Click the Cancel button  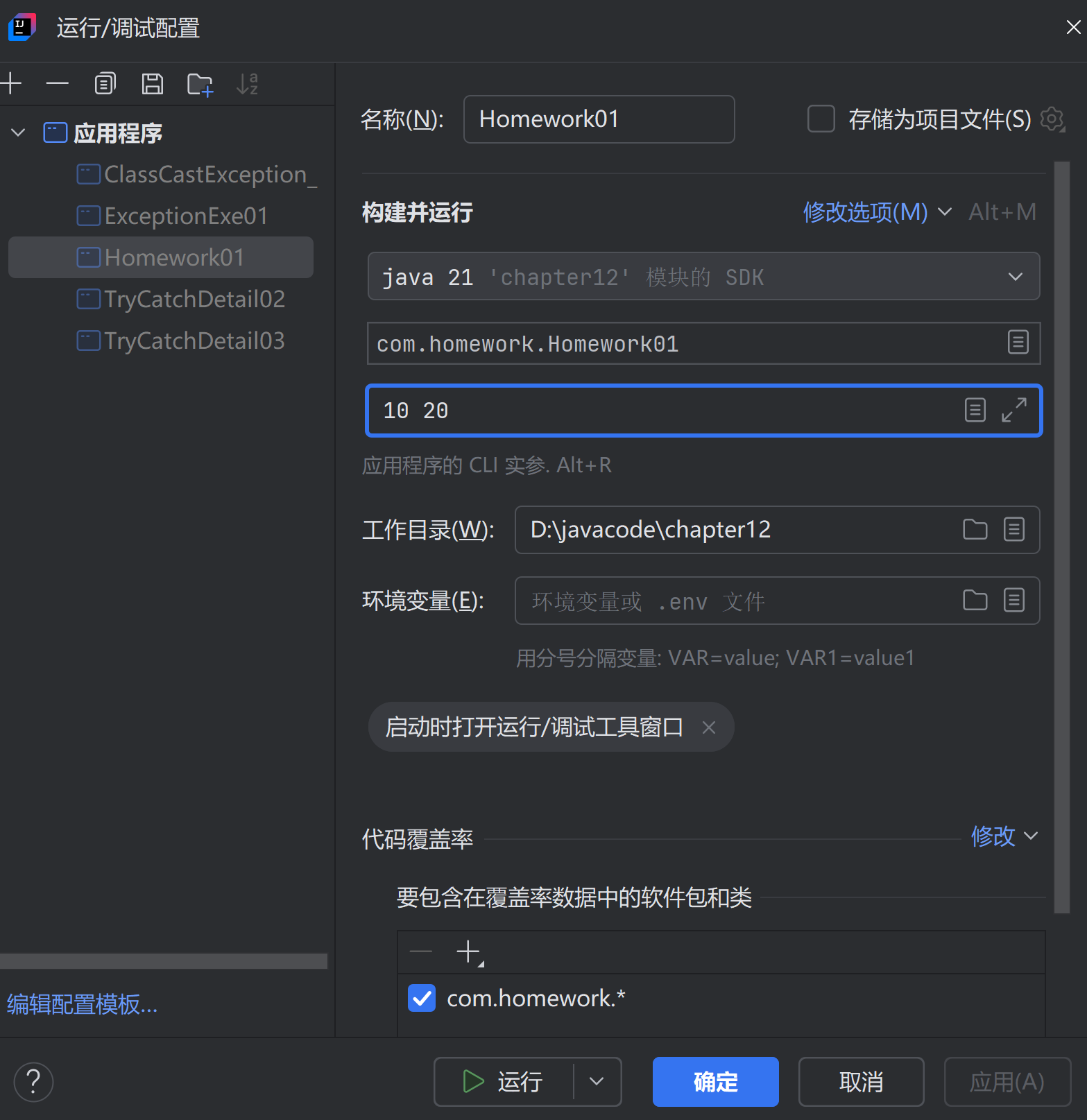(861, 1082)
